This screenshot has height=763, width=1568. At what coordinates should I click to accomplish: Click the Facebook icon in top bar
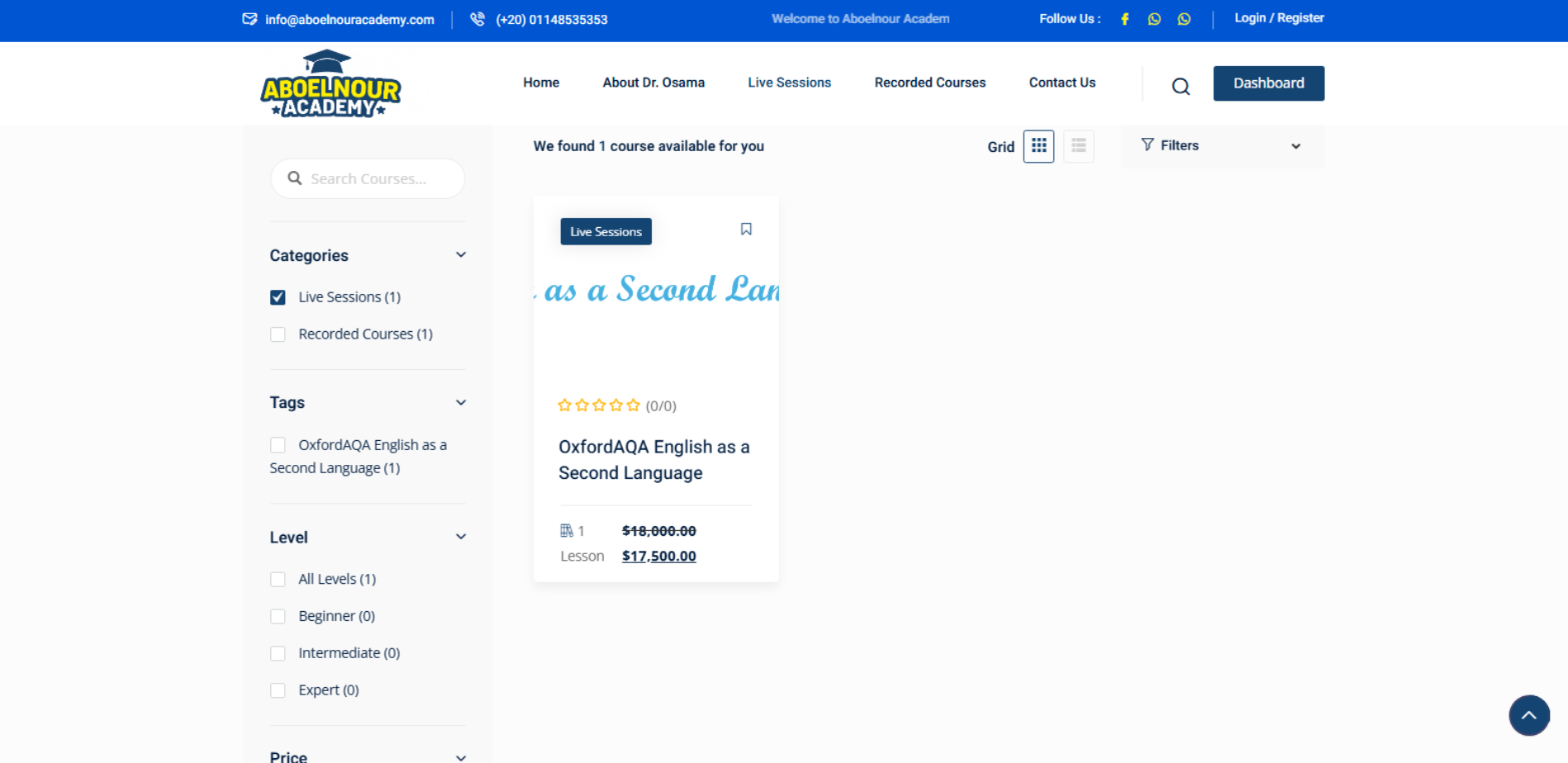tap(1124, 19)
